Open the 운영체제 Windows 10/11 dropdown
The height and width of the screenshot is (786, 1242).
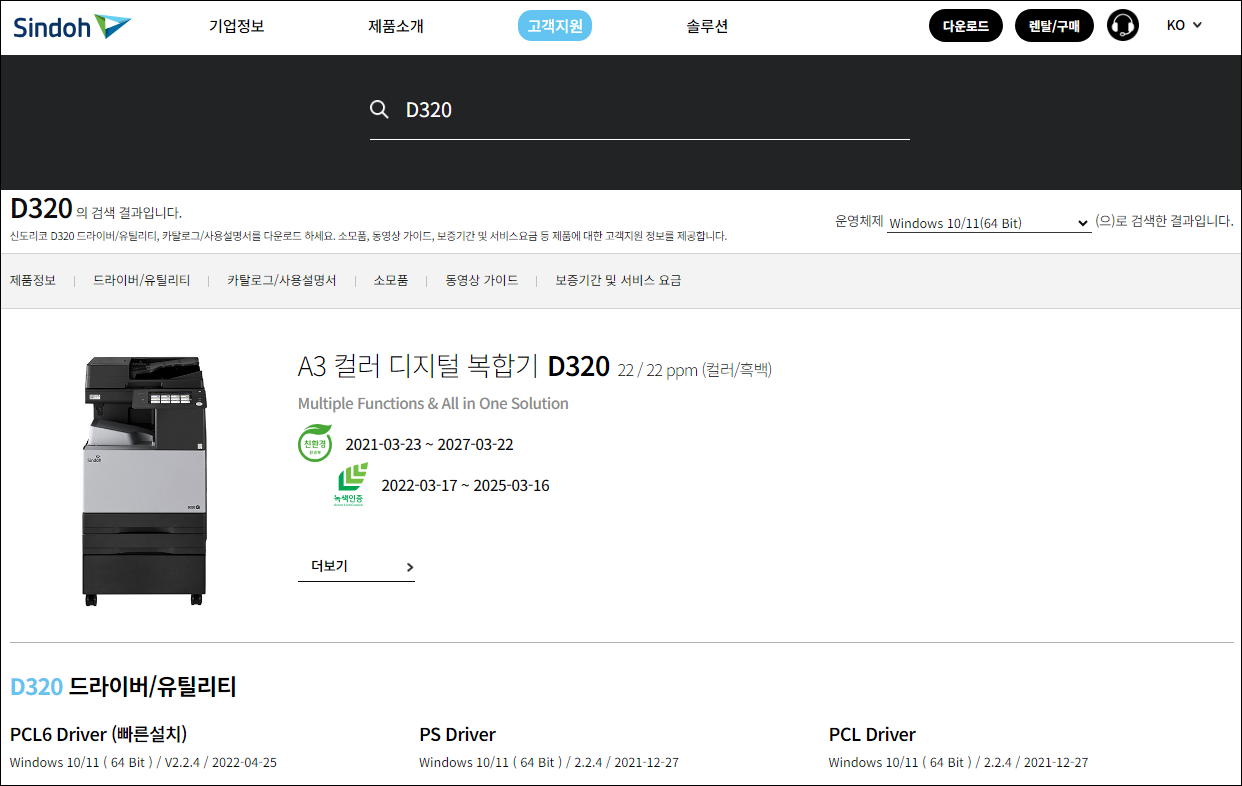(x=988, y=222)
